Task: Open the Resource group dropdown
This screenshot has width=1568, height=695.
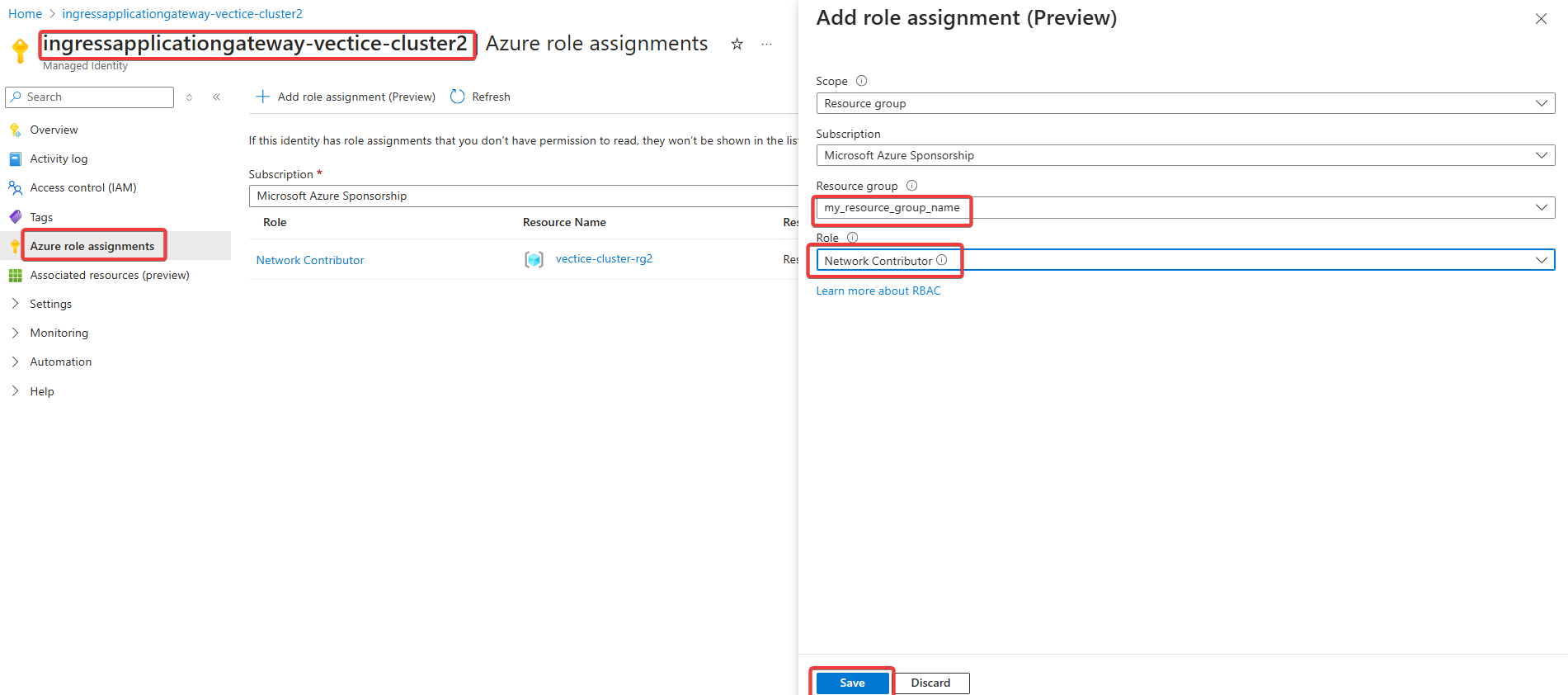Action: coord(1184,207)
